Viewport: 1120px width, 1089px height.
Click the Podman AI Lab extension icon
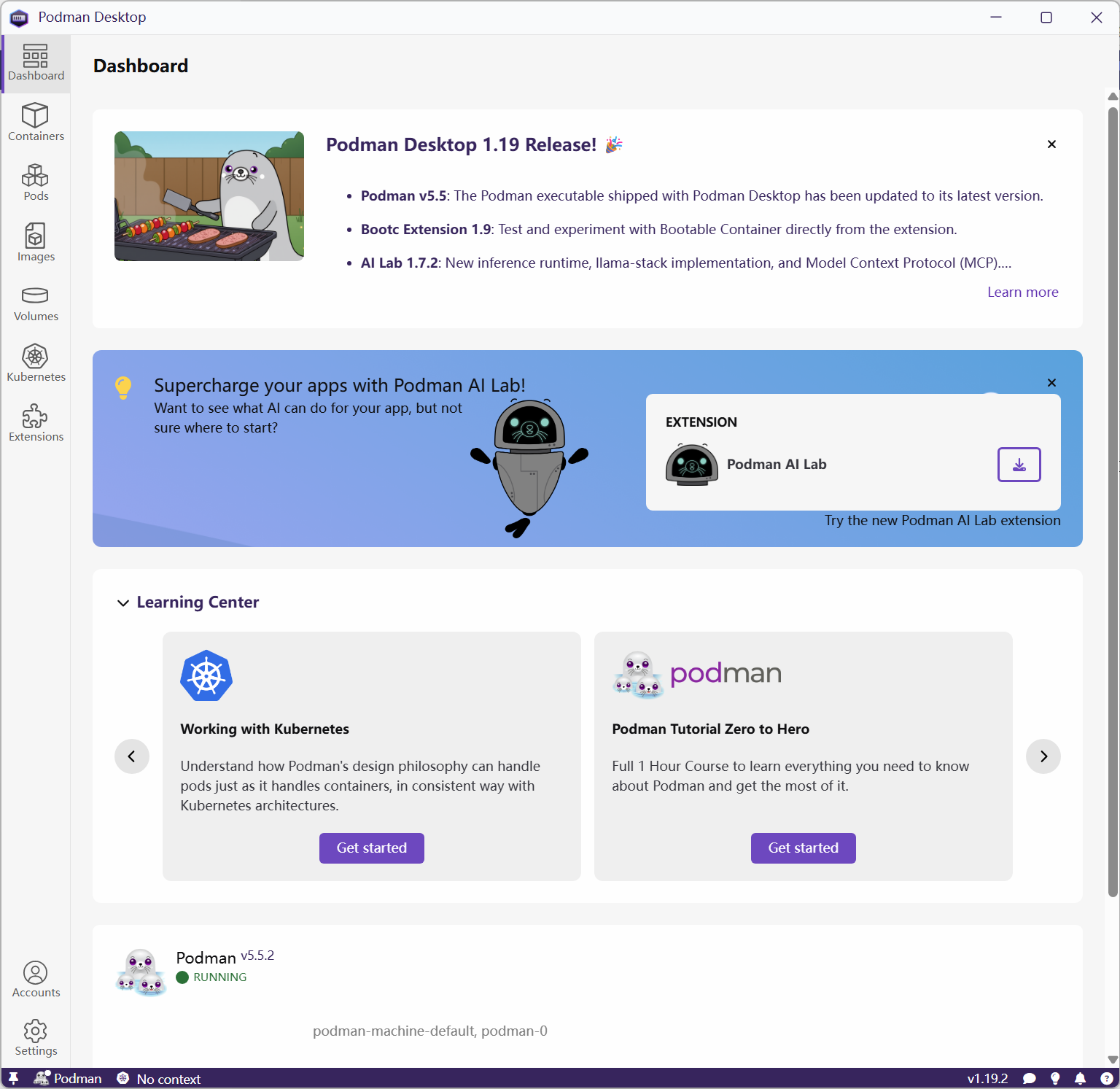click(692, 465)
